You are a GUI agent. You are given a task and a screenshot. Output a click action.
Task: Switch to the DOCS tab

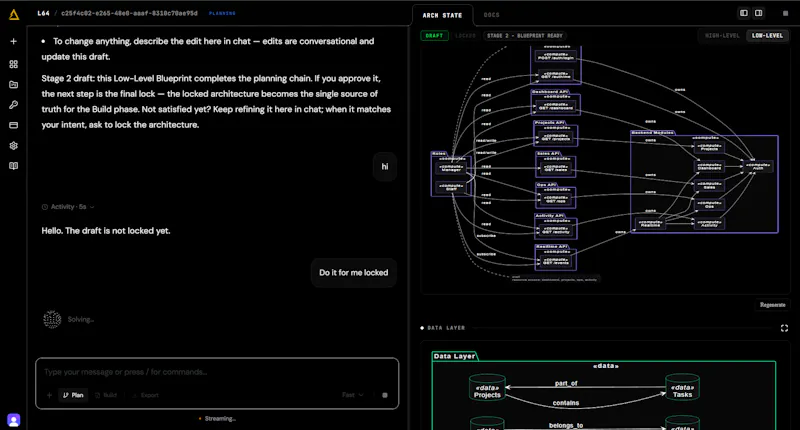[x=492, y=15]
